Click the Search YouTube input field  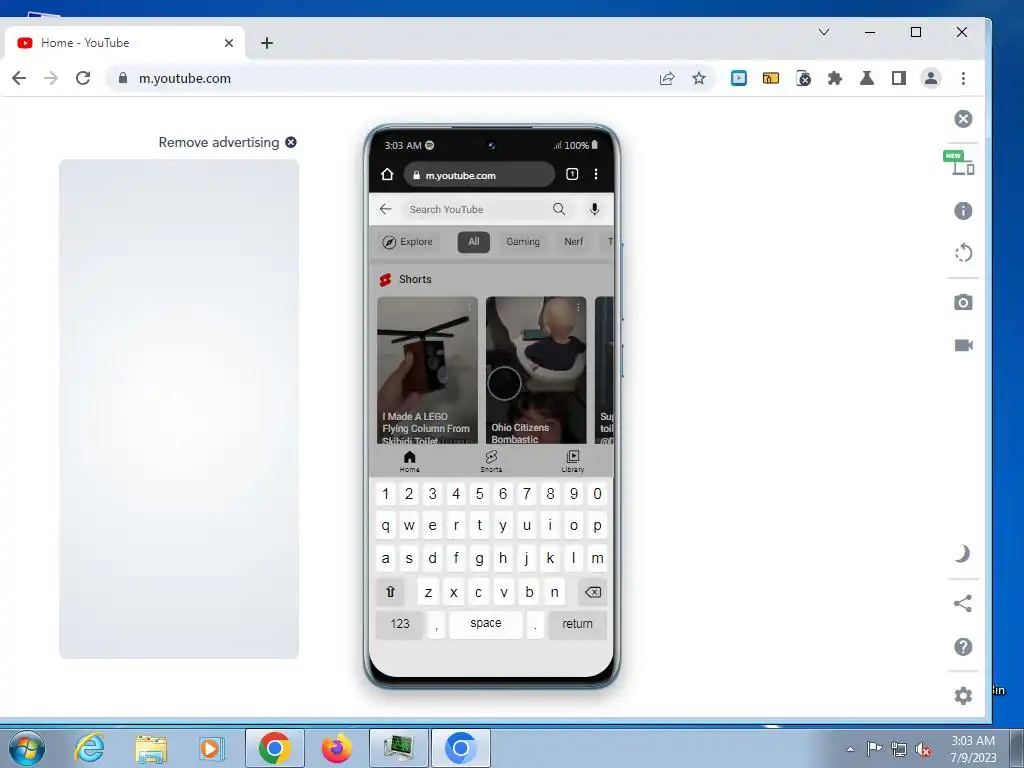[477, 209]
